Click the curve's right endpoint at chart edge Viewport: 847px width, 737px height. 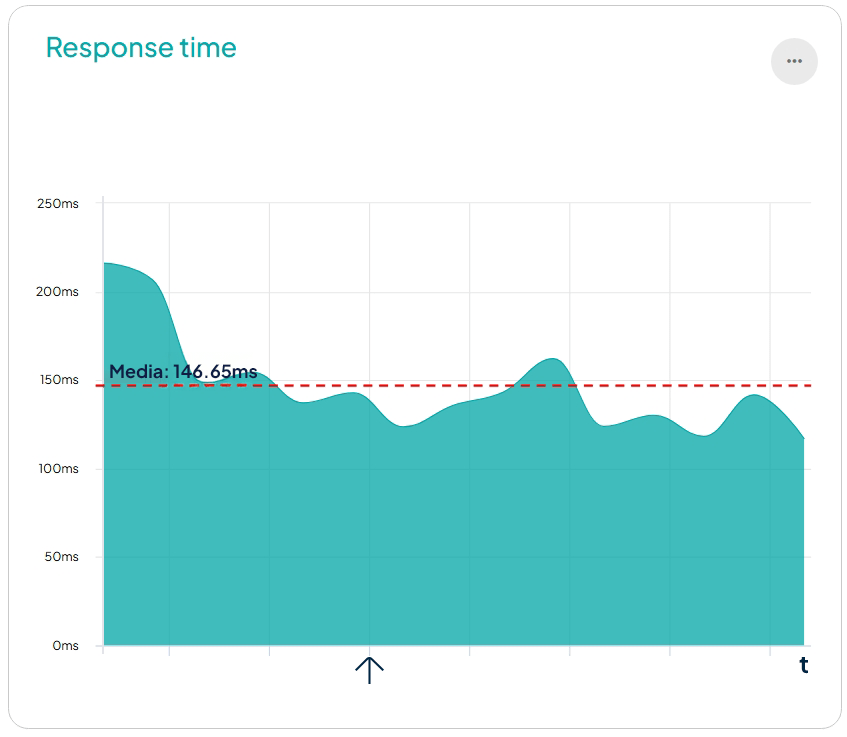click(803, 438)
